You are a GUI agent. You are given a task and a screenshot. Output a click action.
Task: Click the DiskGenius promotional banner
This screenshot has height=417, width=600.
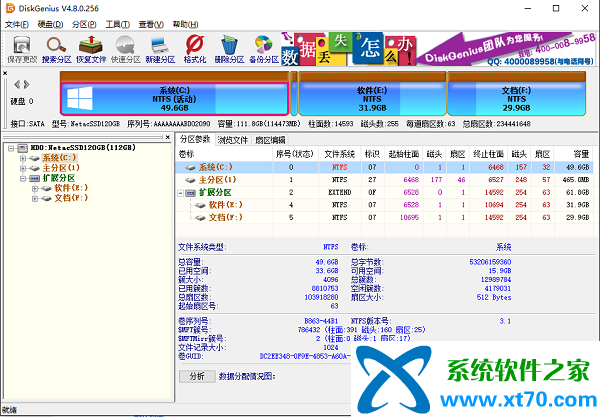tap(438, 49)
